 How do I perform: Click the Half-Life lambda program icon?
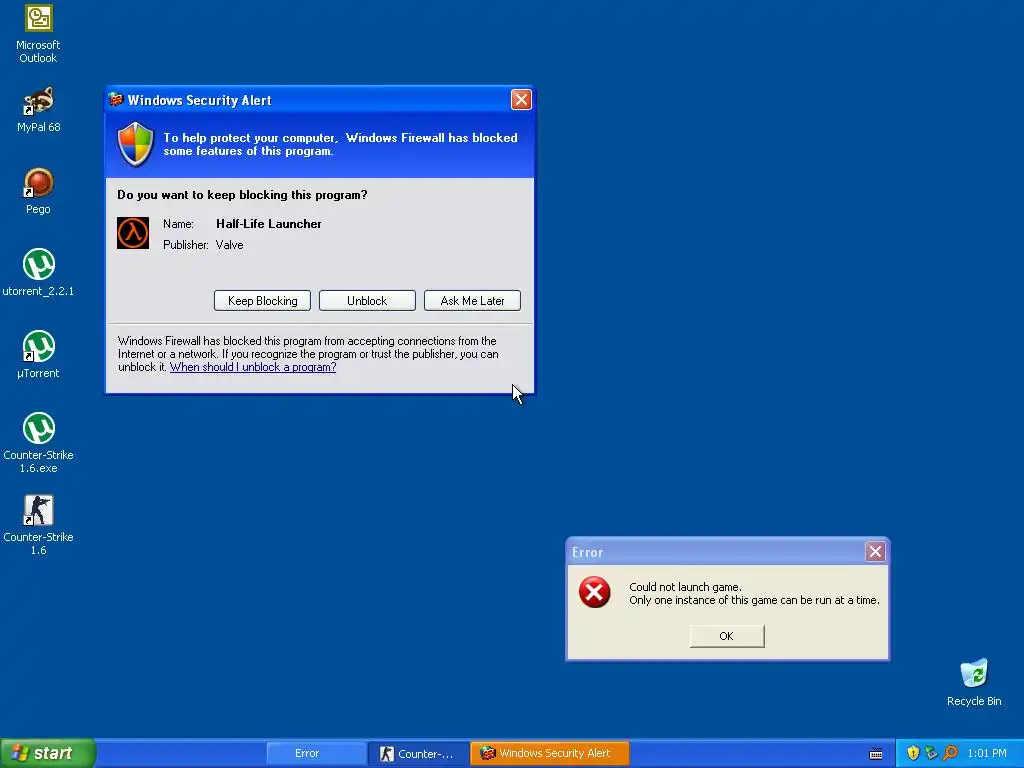[x=133, y=233]
